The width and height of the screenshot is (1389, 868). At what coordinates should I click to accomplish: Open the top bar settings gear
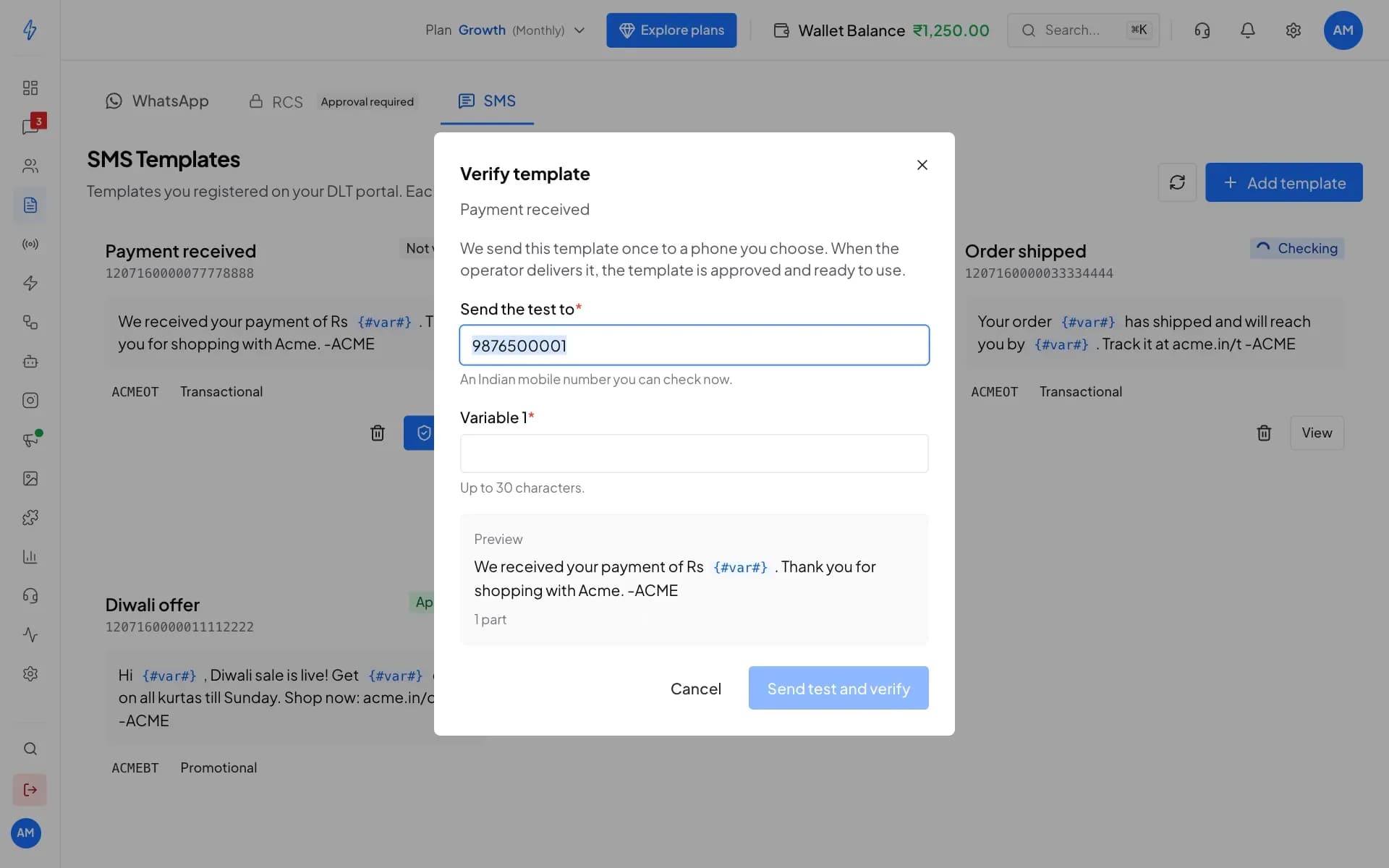[1293, 30]
